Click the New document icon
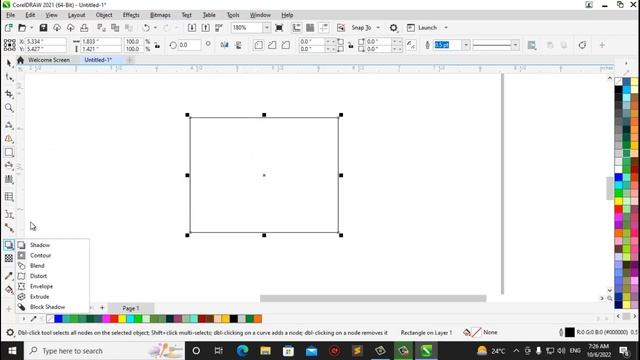The image size is (640, 360). [x=9, y=28]
